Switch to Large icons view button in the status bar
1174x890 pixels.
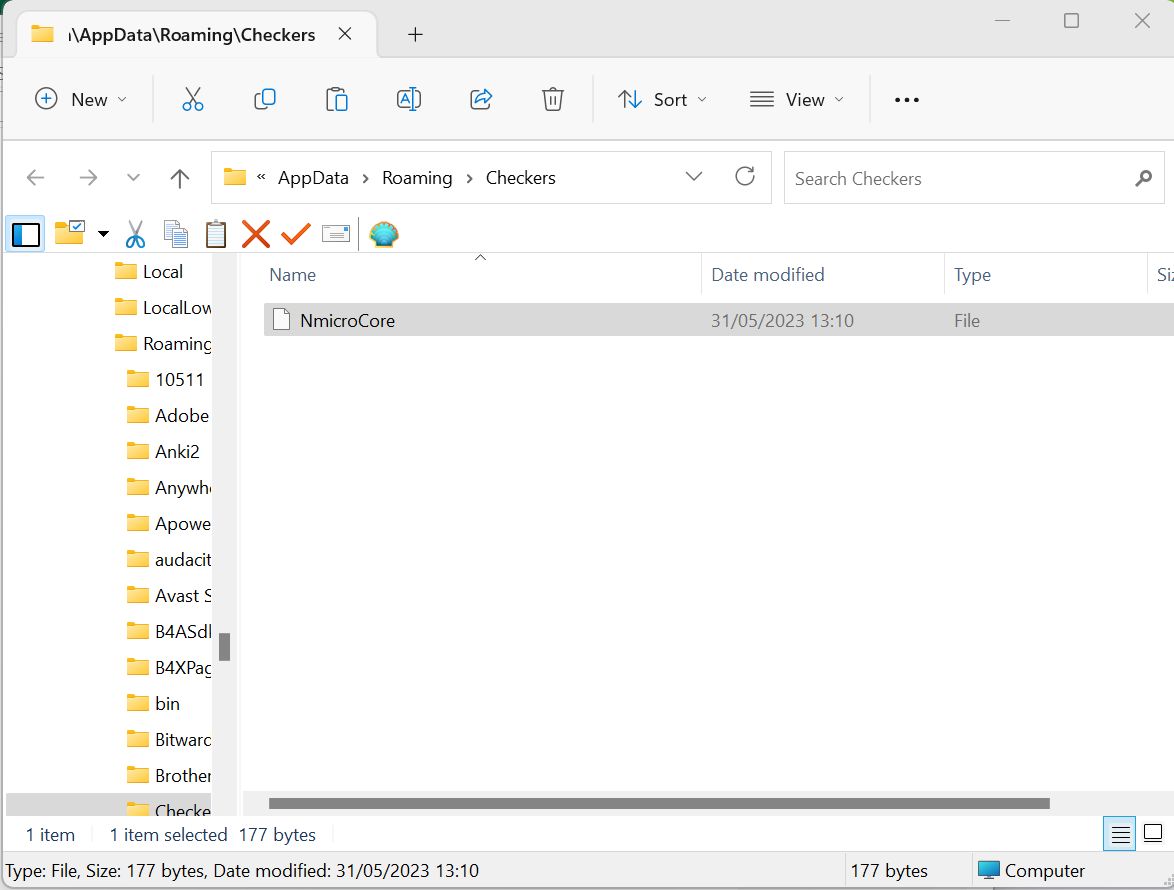pyautogui.click(x=1153, y=834)
